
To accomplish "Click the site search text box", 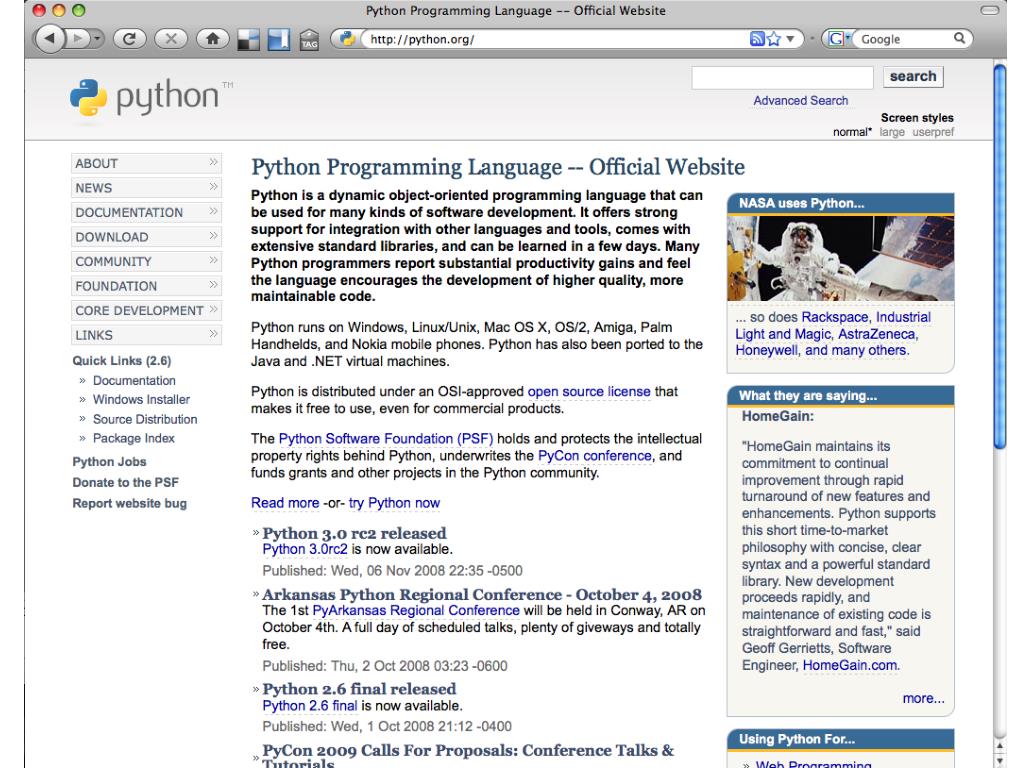I will tap(782, 78).
